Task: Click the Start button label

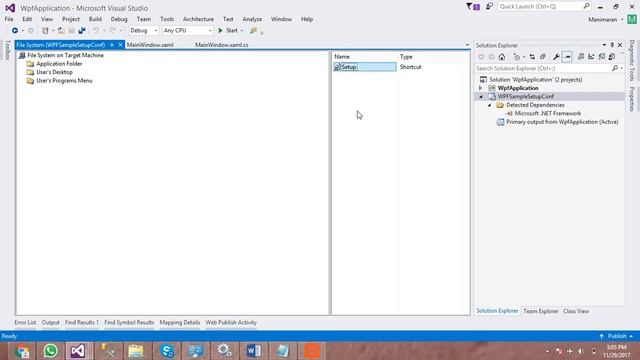Action: [231, 31]
